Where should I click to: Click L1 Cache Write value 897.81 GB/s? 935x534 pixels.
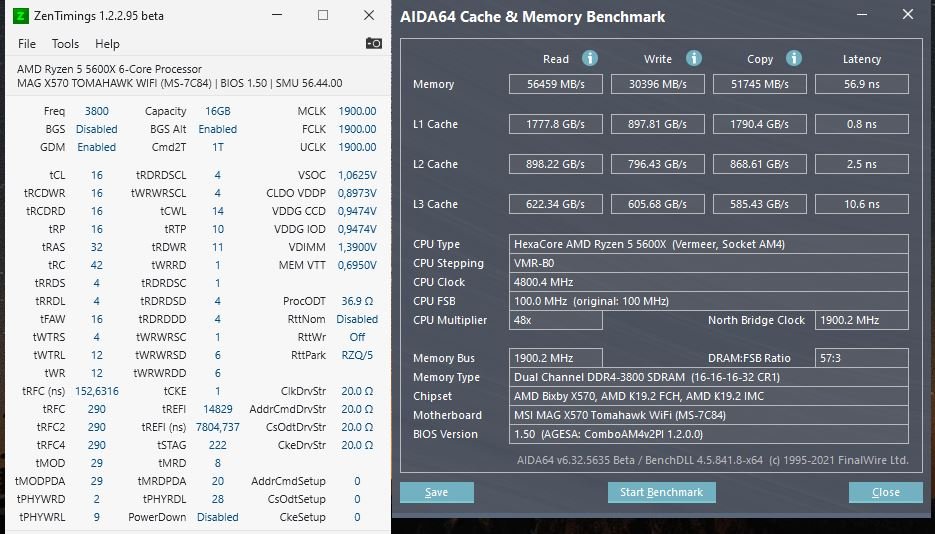tap(658, 124)
